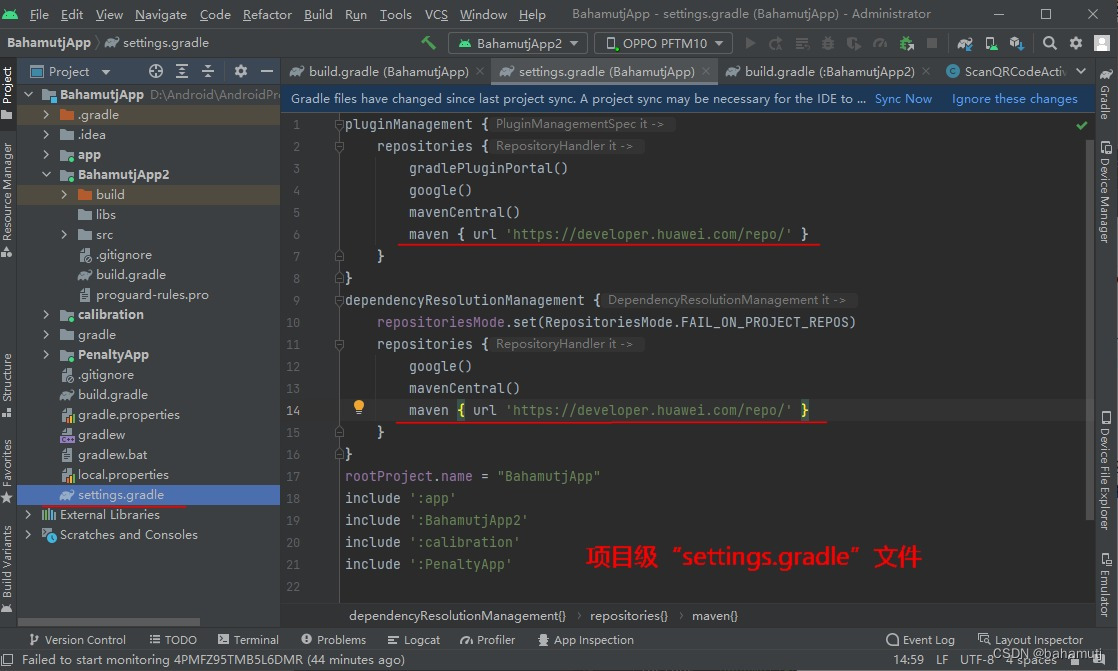Select settings.gradle in project tree
The height and width of the screenshot is (671, 1118).
click(148, 495)
